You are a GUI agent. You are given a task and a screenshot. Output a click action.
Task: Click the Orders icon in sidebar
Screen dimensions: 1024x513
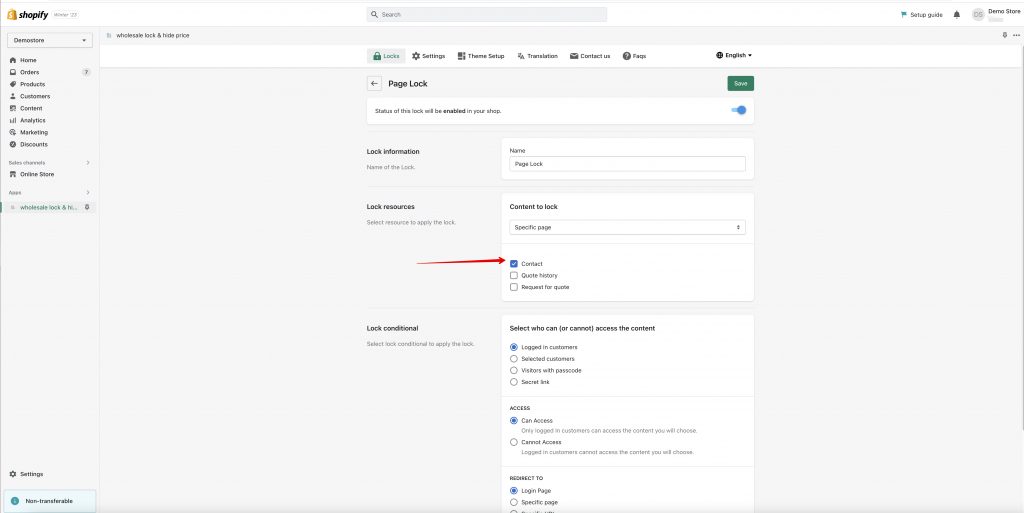pyautogui.click(x=13, y=72)
